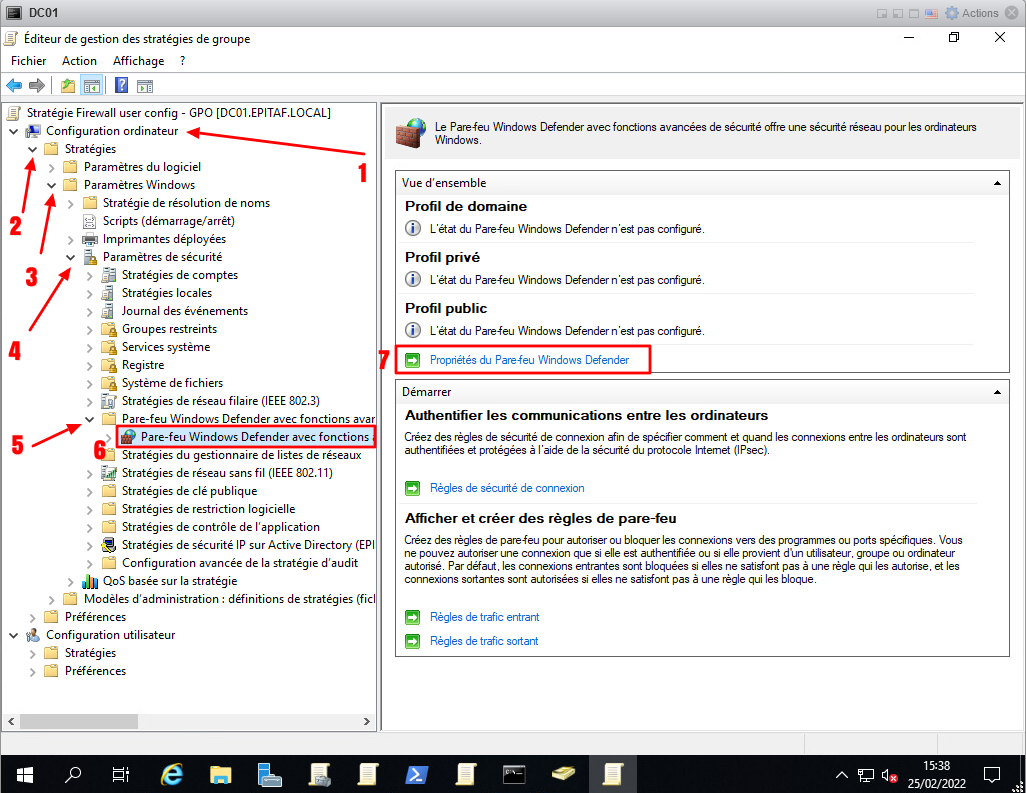Open Propriétés du Pare-feu Windows Defender link
This screenshot has width=1026, height=793.
tap(529, 360)
